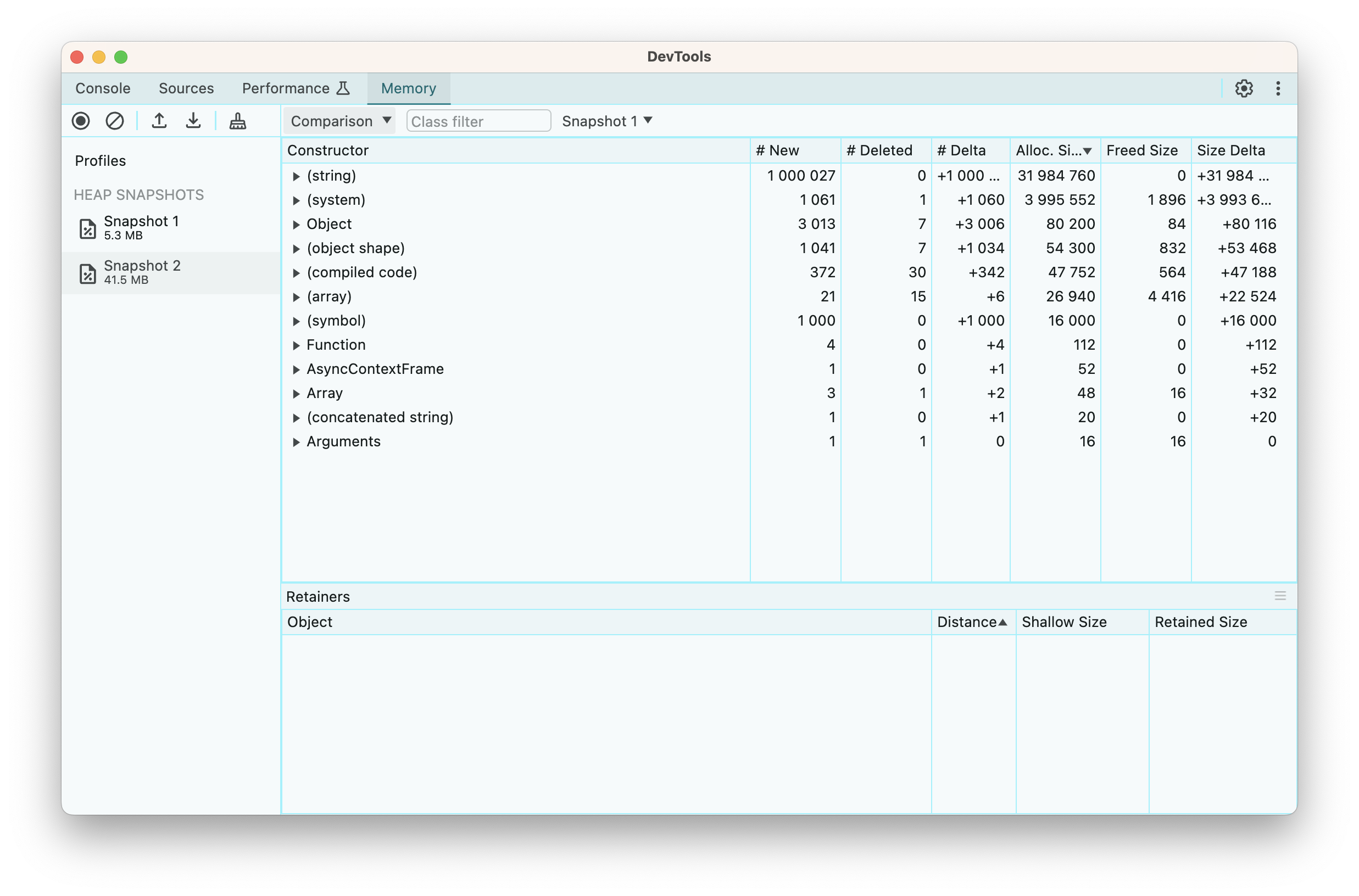Expand the (compiled code) row
This screenshot has height=896, width=1359.
(x=296, y=273)
